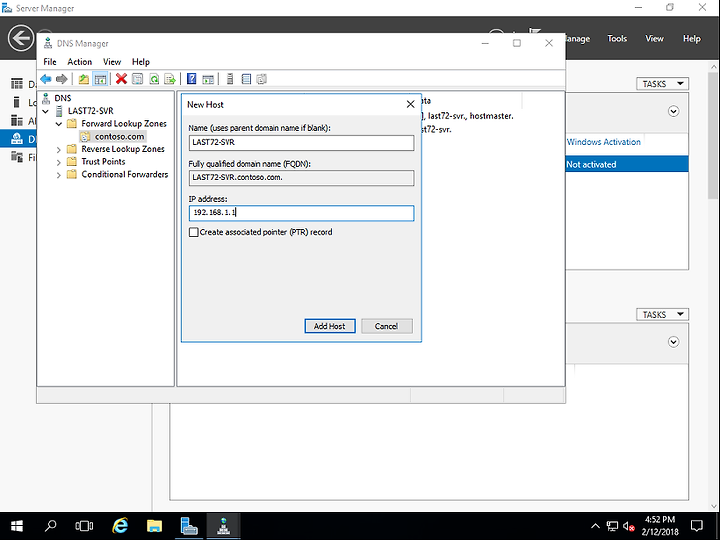This screenshot has height=540, width=720.
Task: Open the Properties toolbar icon
Action: click(137, 79)
